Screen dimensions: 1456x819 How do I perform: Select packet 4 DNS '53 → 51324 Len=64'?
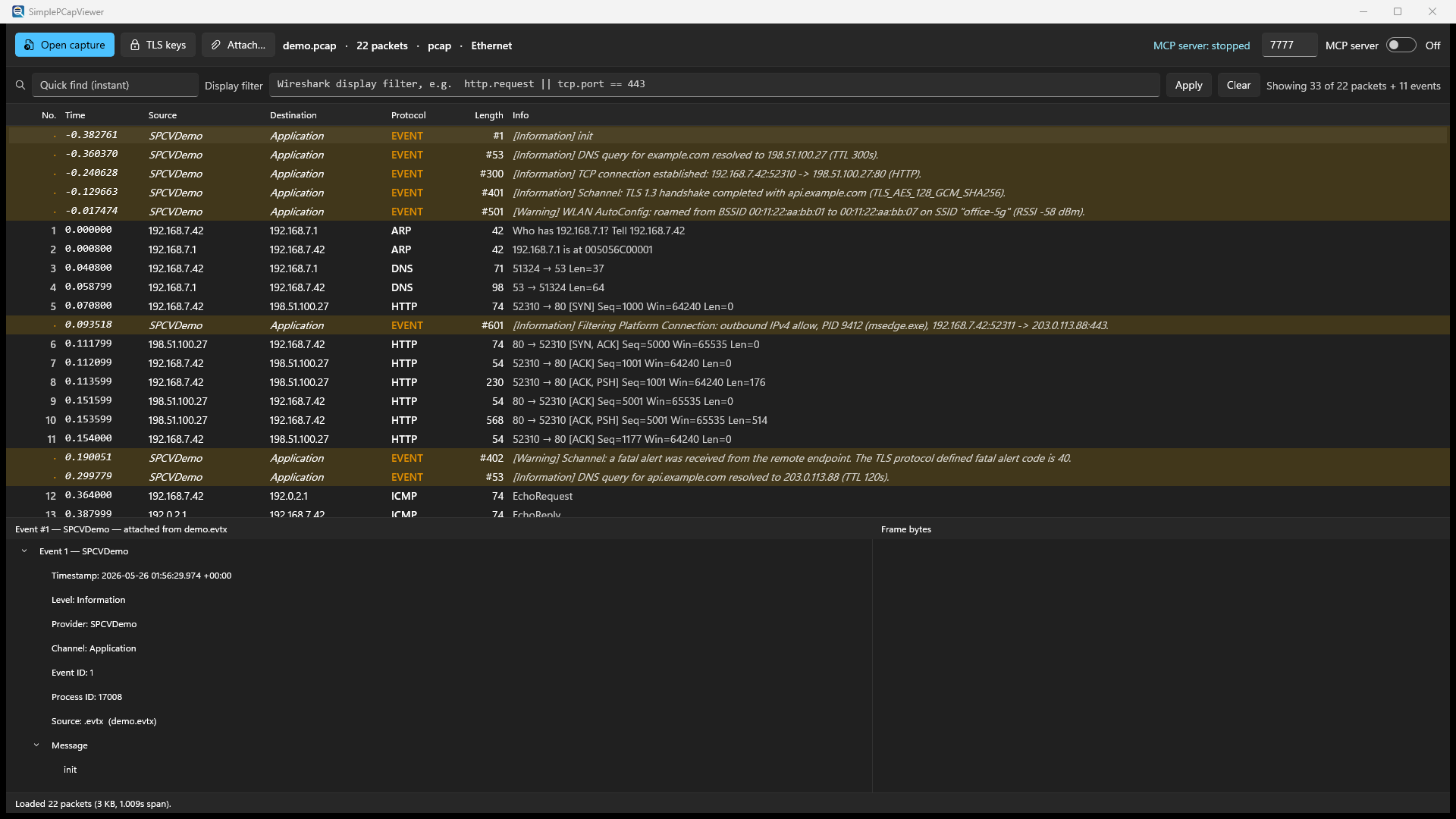(728, 287)
